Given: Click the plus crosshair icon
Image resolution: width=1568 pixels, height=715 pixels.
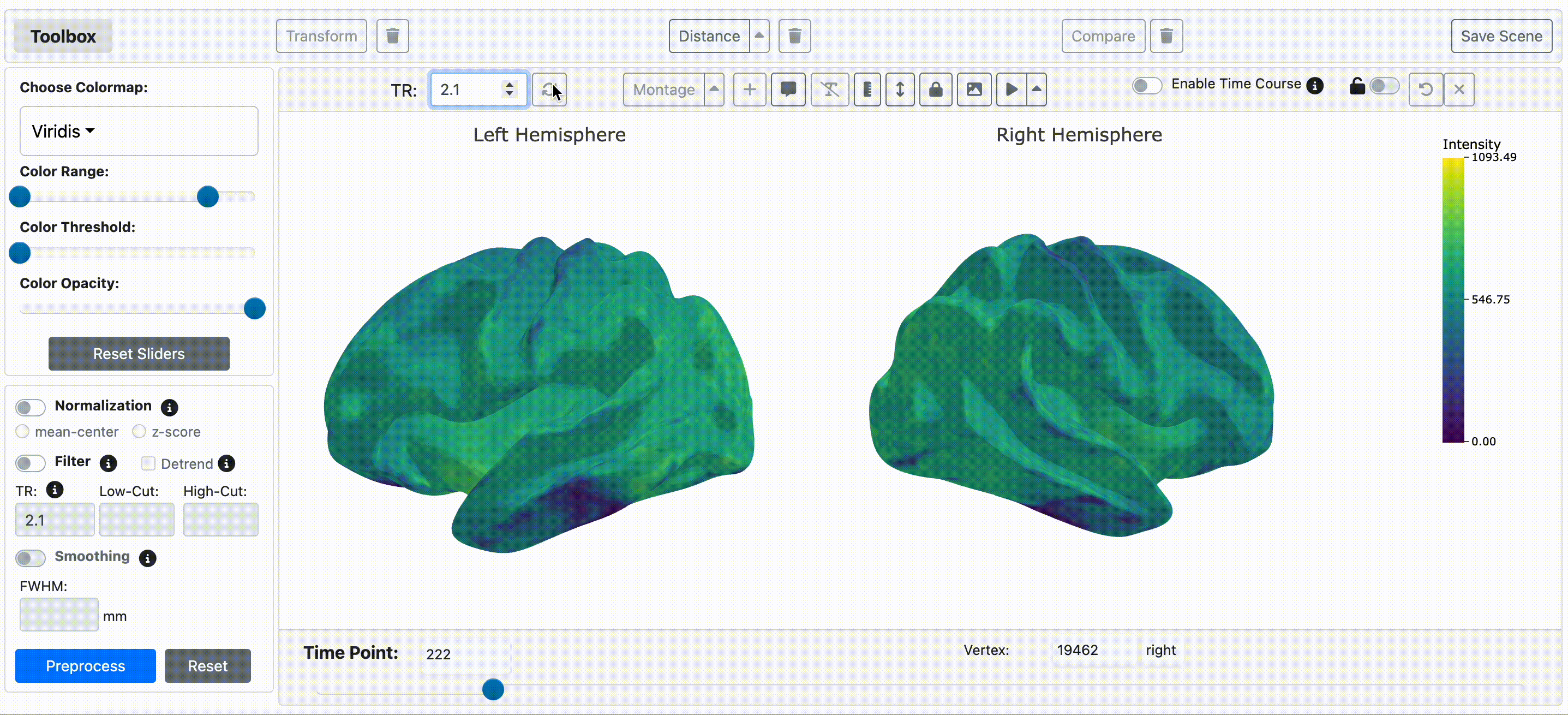Looking at the screenshot, I should click(749, 90).
